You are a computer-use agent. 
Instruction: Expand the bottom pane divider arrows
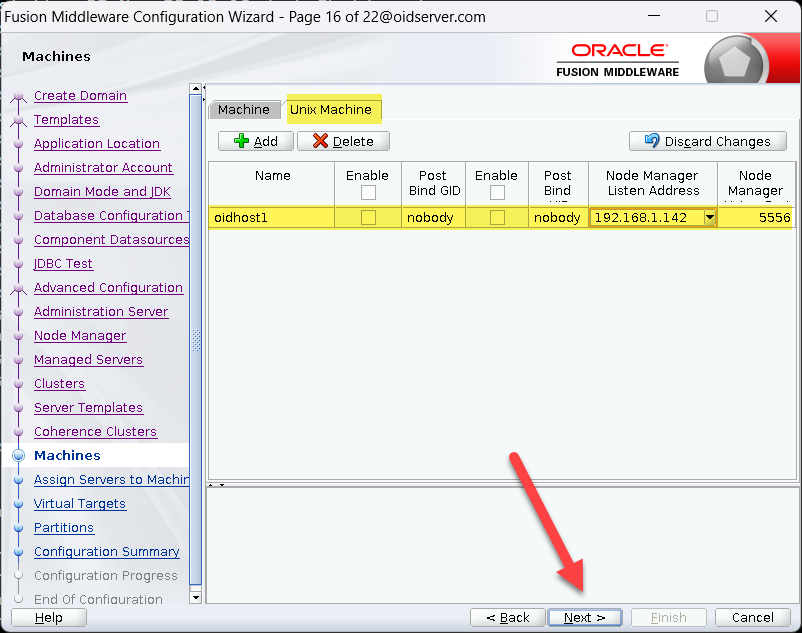[218, 485]
